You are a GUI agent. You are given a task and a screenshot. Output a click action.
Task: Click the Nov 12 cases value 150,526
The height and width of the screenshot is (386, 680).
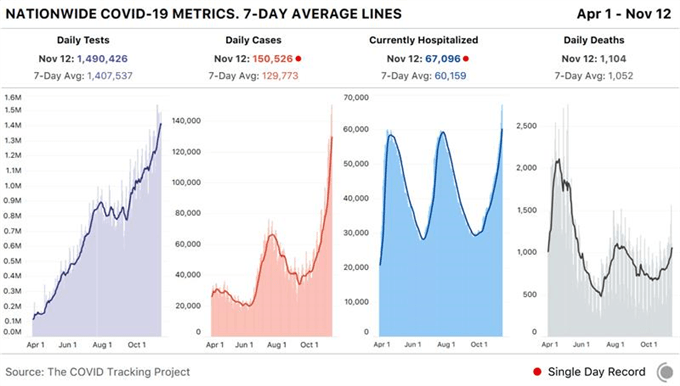[273, 59]
